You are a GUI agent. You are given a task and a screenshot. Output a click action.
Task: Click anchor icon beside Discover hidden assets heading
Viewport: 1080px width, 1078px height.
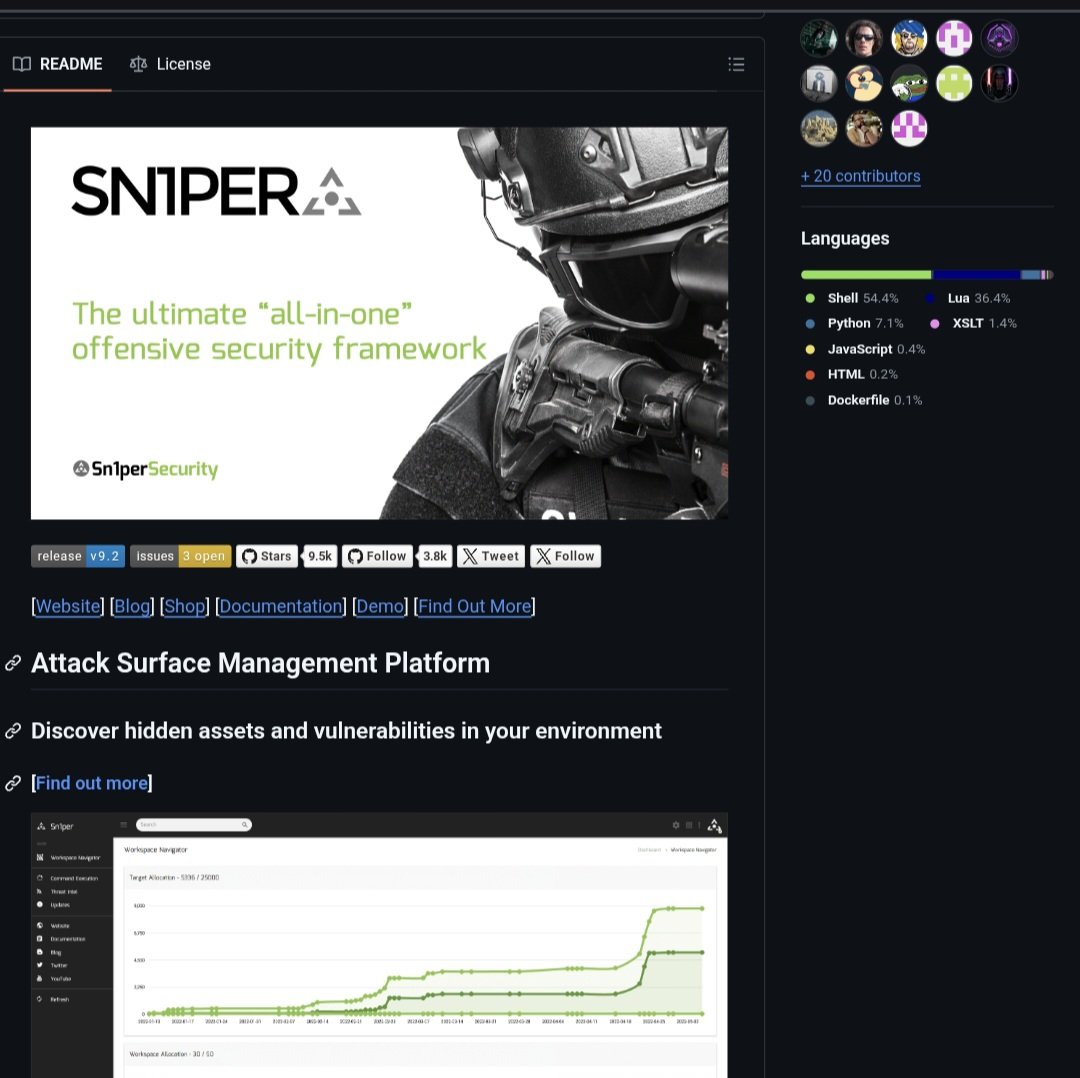point(13,731)
